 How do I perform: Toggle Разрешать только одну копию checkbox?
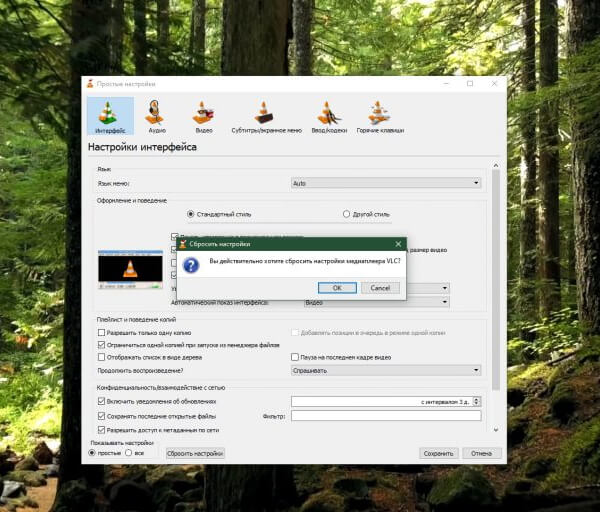(101, 333)
